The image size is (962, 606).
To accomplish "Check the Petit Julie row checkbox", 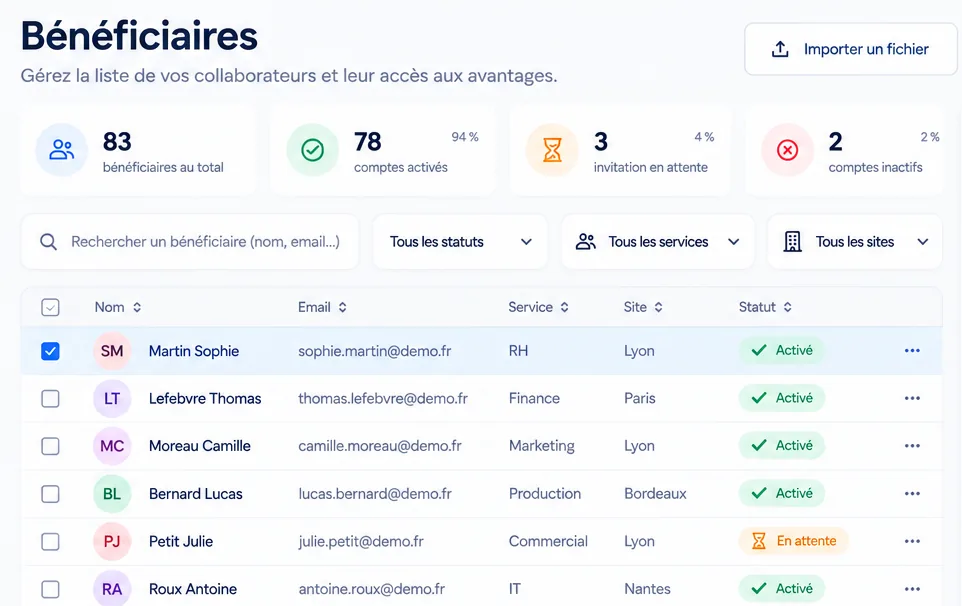I will pos(50,542).
